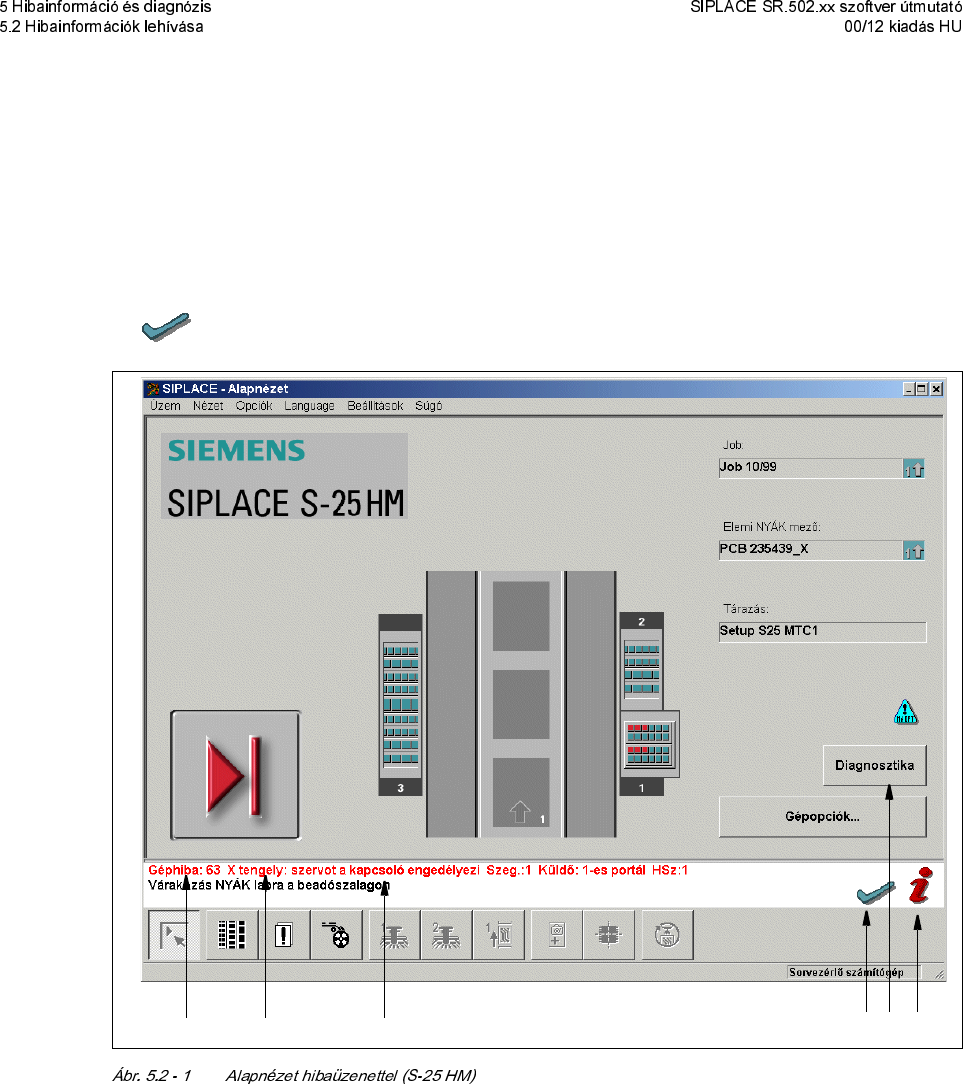Click the load arrow icon beside Job field
The image size is (963, 1084).
914,469
